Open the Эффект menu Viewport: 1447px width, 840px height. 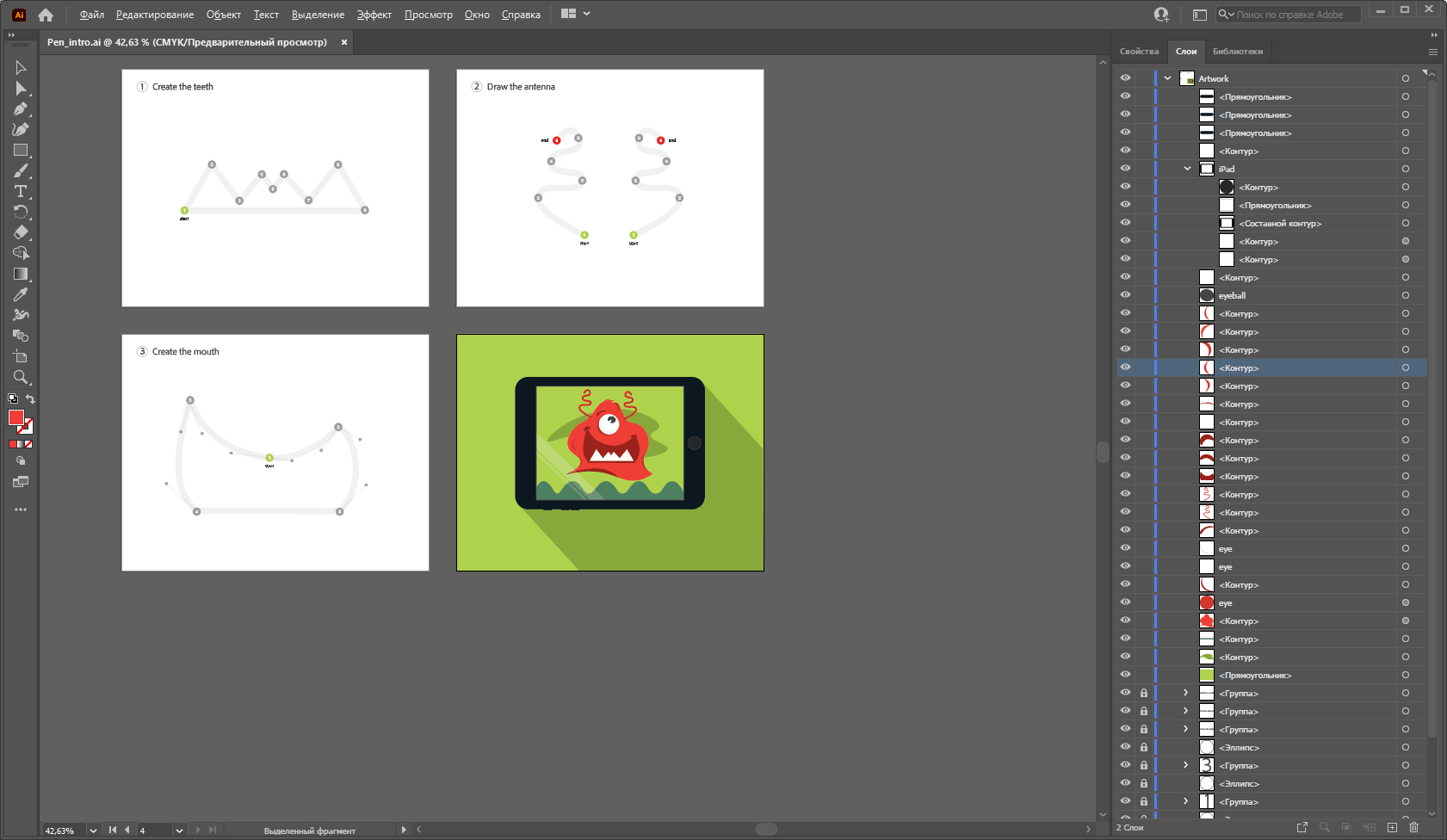[374, 15]
